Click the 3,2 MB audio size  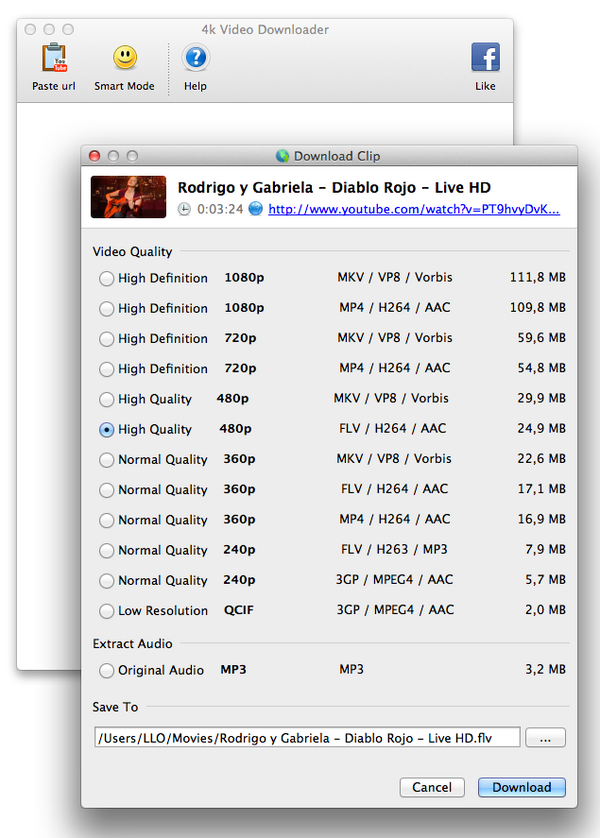point(545,669)
